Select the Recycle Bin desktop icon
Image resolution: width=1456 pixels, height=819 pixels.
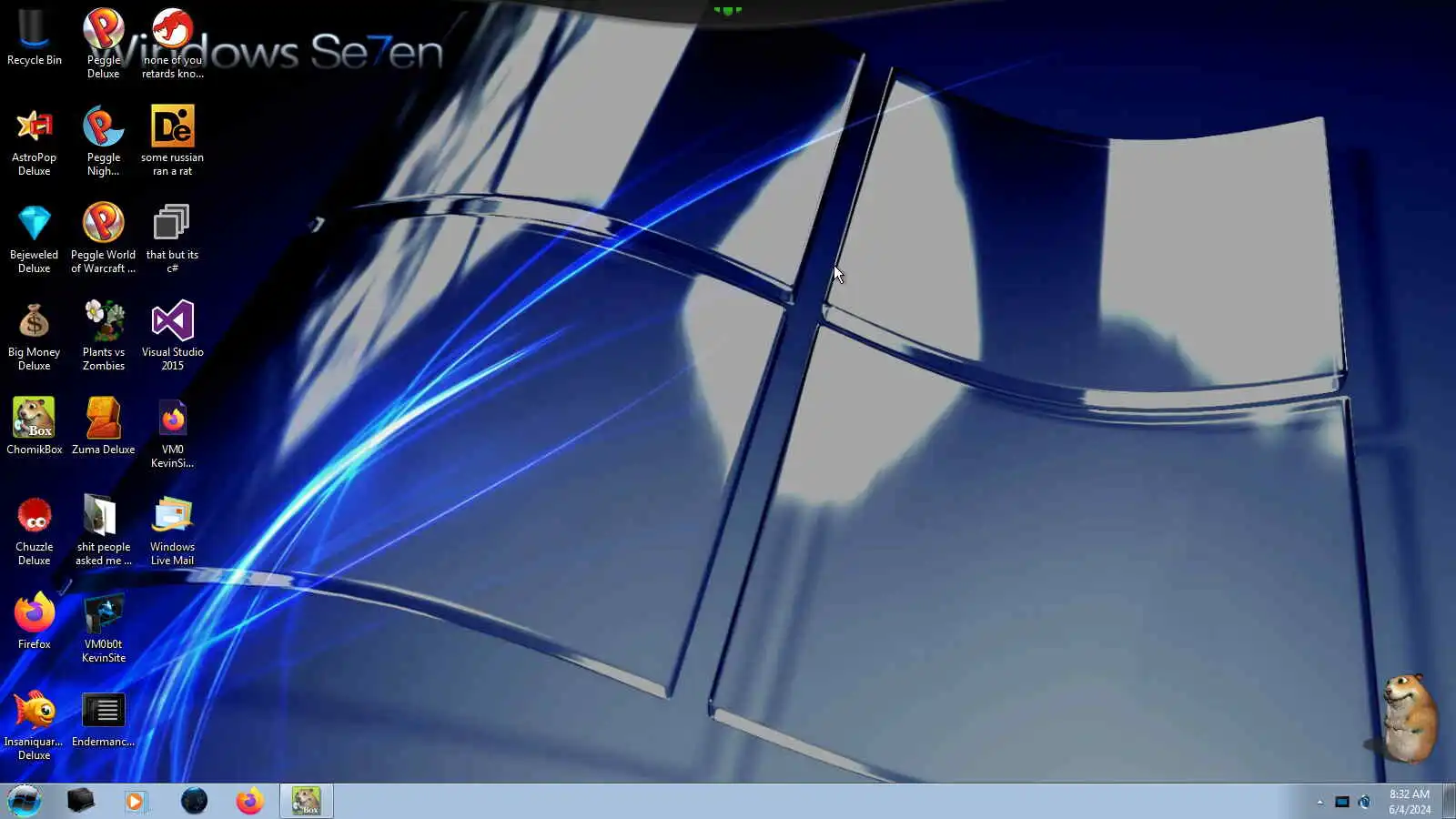point(34,38)
